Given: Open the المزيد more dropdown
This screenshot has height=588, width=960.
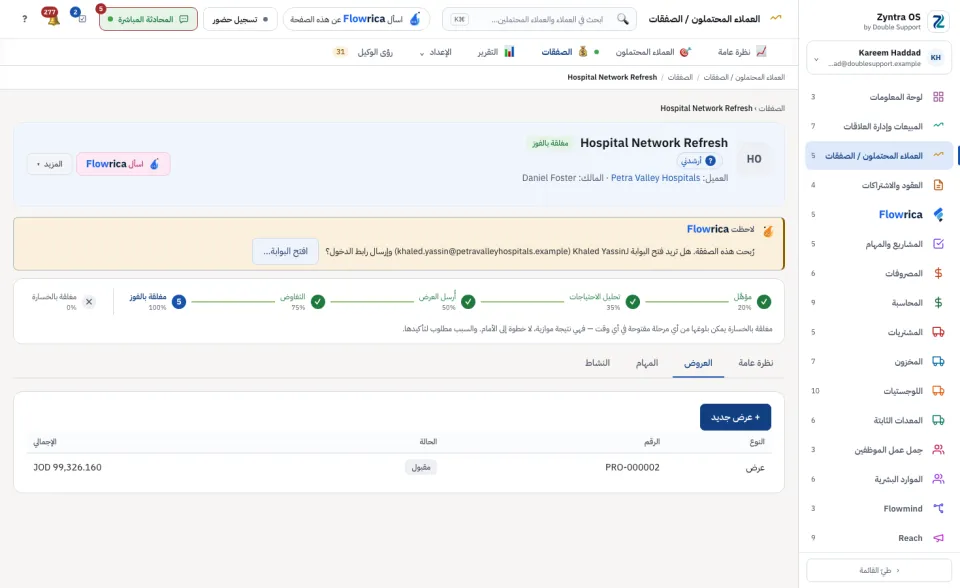Looking at the screenshot, I should tap(50, 164).
